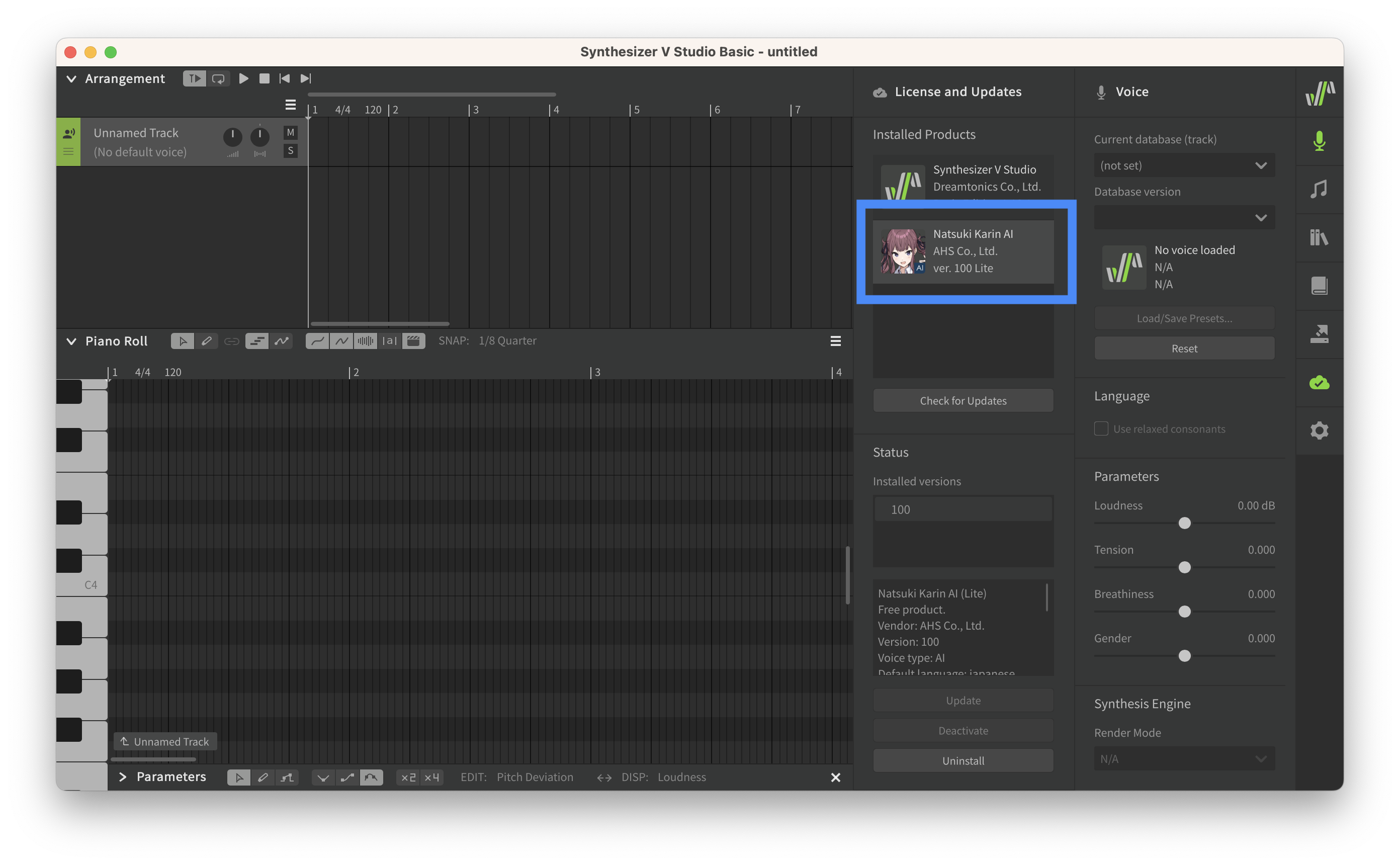Open the Note Properties music note sidebar icon
Image resolution: width=1400 pixels, height=865 pixels.
(x=1319, y=189)
